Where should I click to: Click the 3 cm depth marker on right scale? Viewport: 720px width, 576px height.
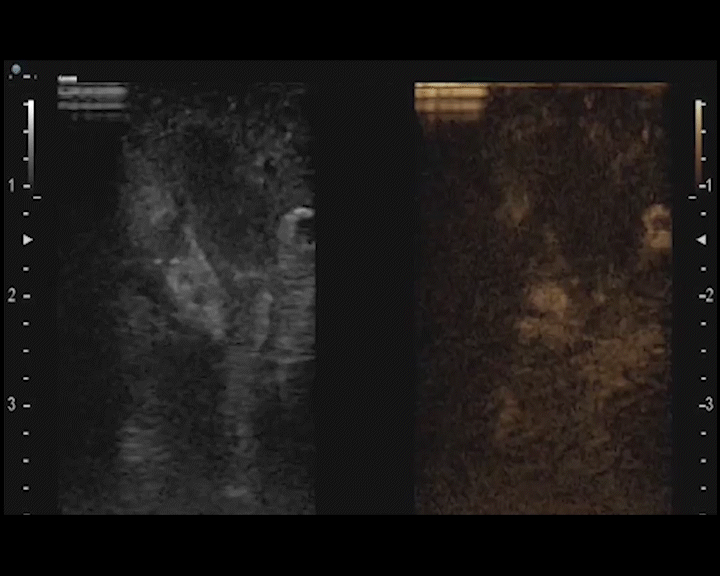click(706, 405)
